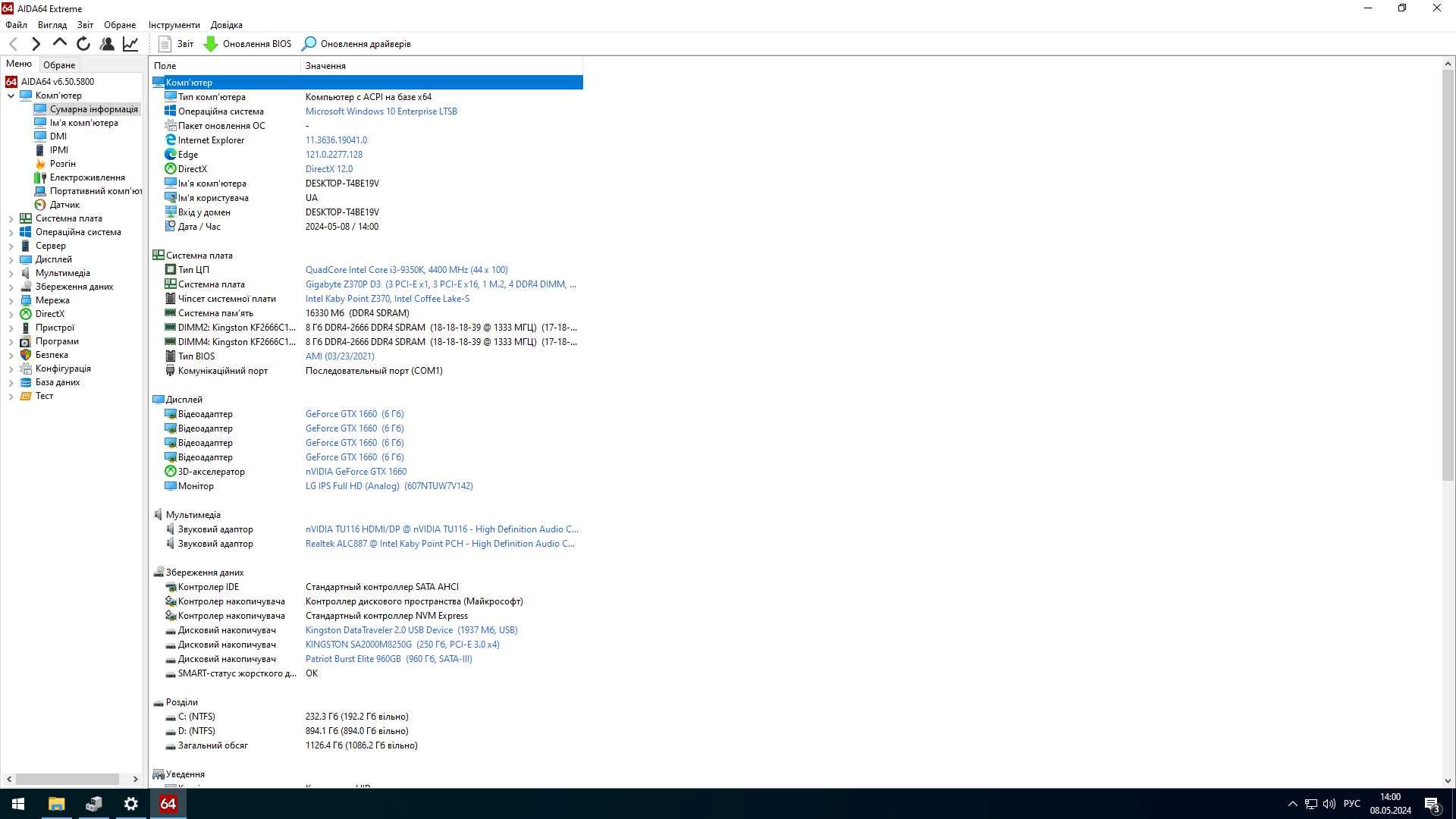
Task: Go up one level with Up arrow
Action: (x=59, y=43)
